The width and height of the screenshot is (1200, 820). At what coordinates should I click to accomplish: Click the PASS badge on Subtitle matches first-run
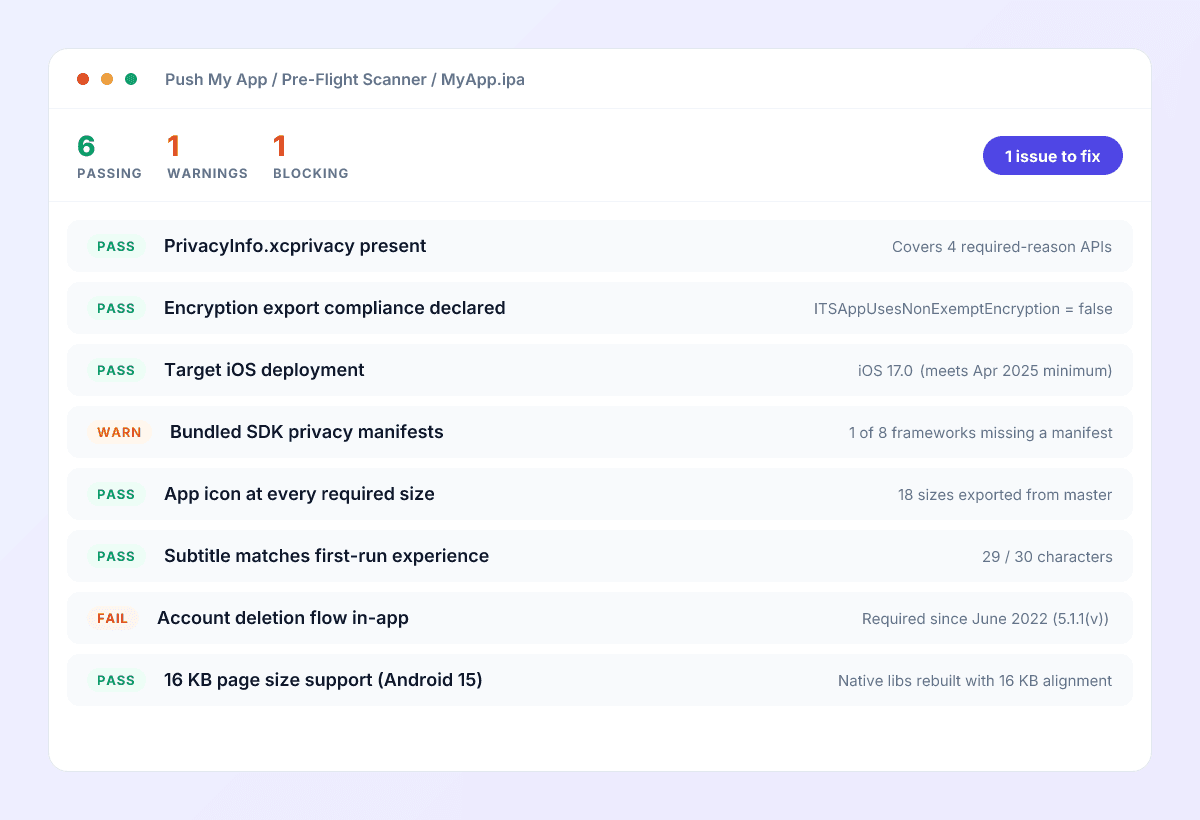[x=115, y=556]
